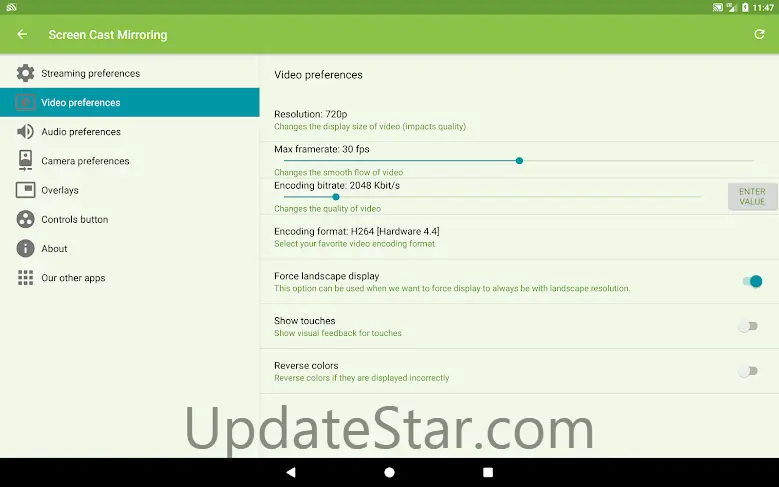
Task: Open the Overlays section
Action: pos(130,190)
